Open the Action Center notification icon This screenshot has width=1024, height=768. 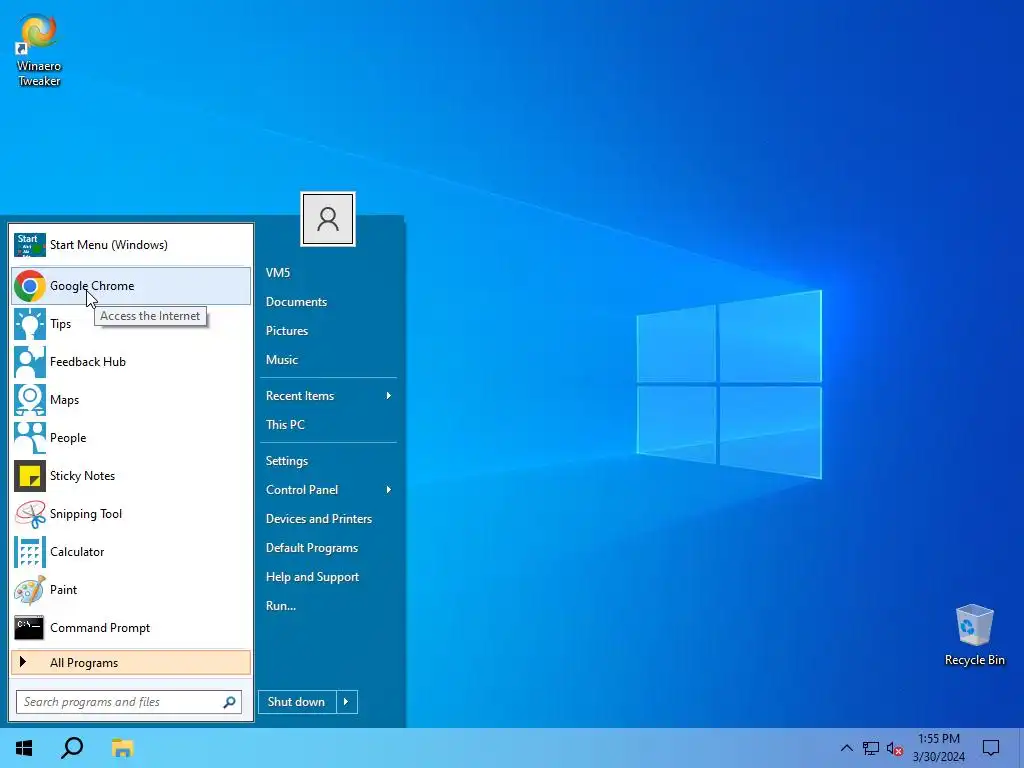point(991,748)
